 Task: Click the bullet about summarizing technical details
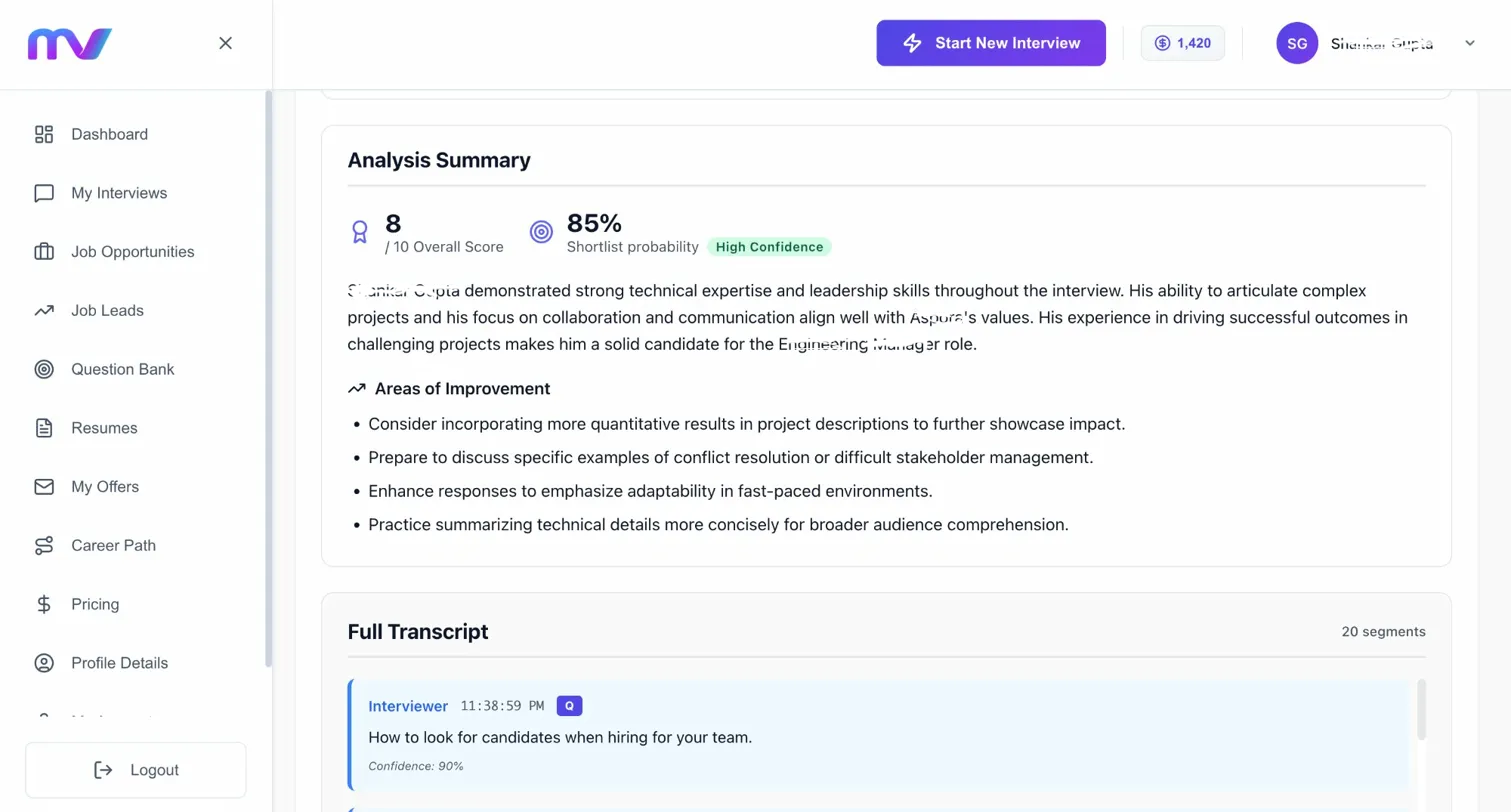718,525
